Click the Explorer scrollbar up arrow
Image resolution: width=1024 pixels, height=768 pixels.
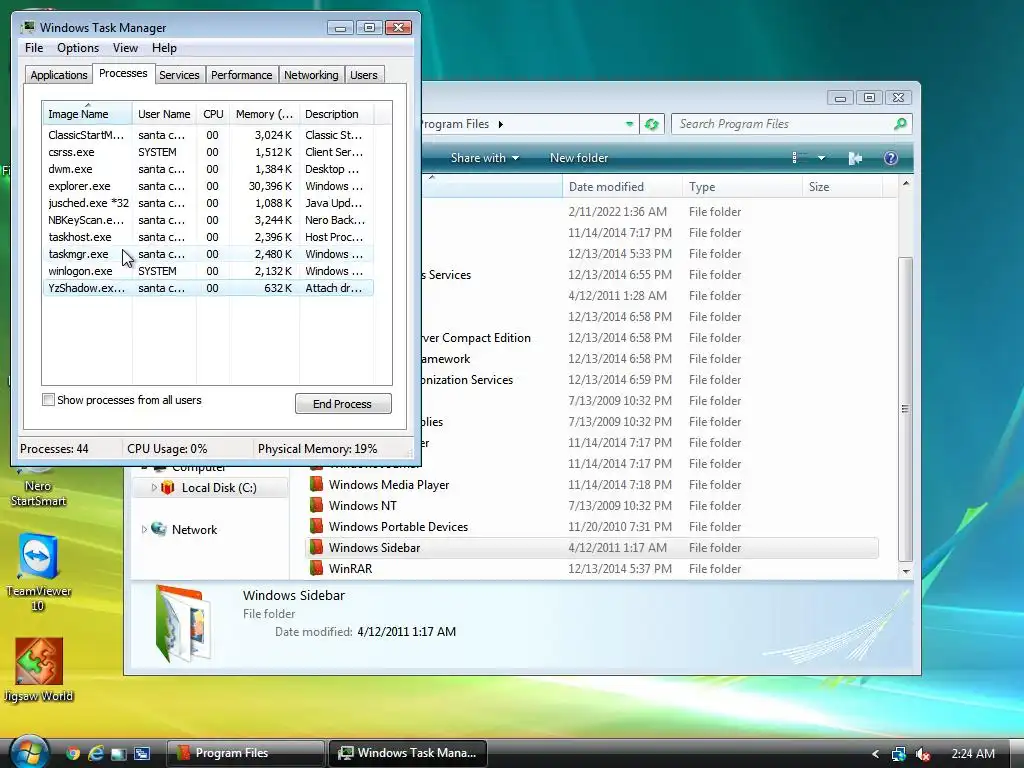[x=905, y=184]
